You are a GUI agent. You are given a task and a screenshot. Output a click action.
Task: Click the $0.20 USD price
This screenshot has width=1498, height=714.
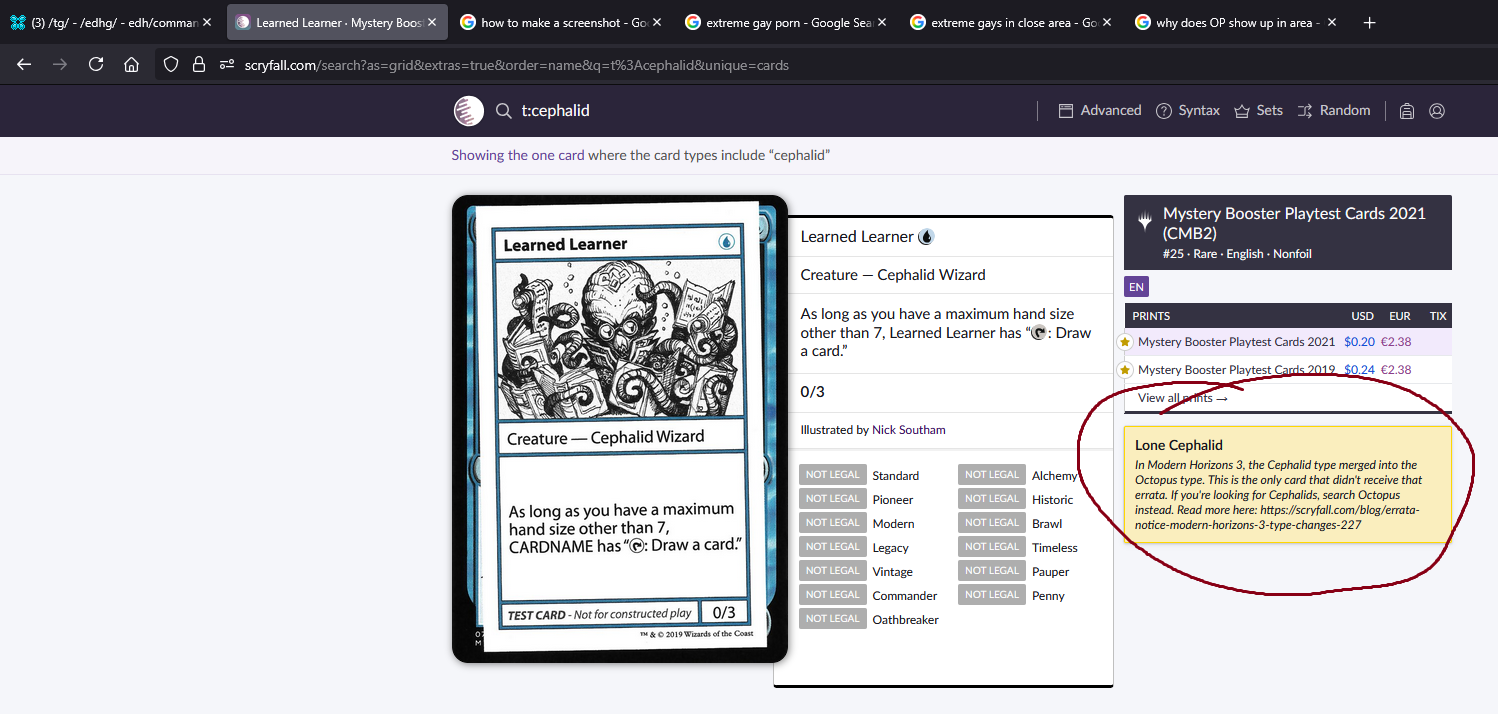[x=1359, y=342]
